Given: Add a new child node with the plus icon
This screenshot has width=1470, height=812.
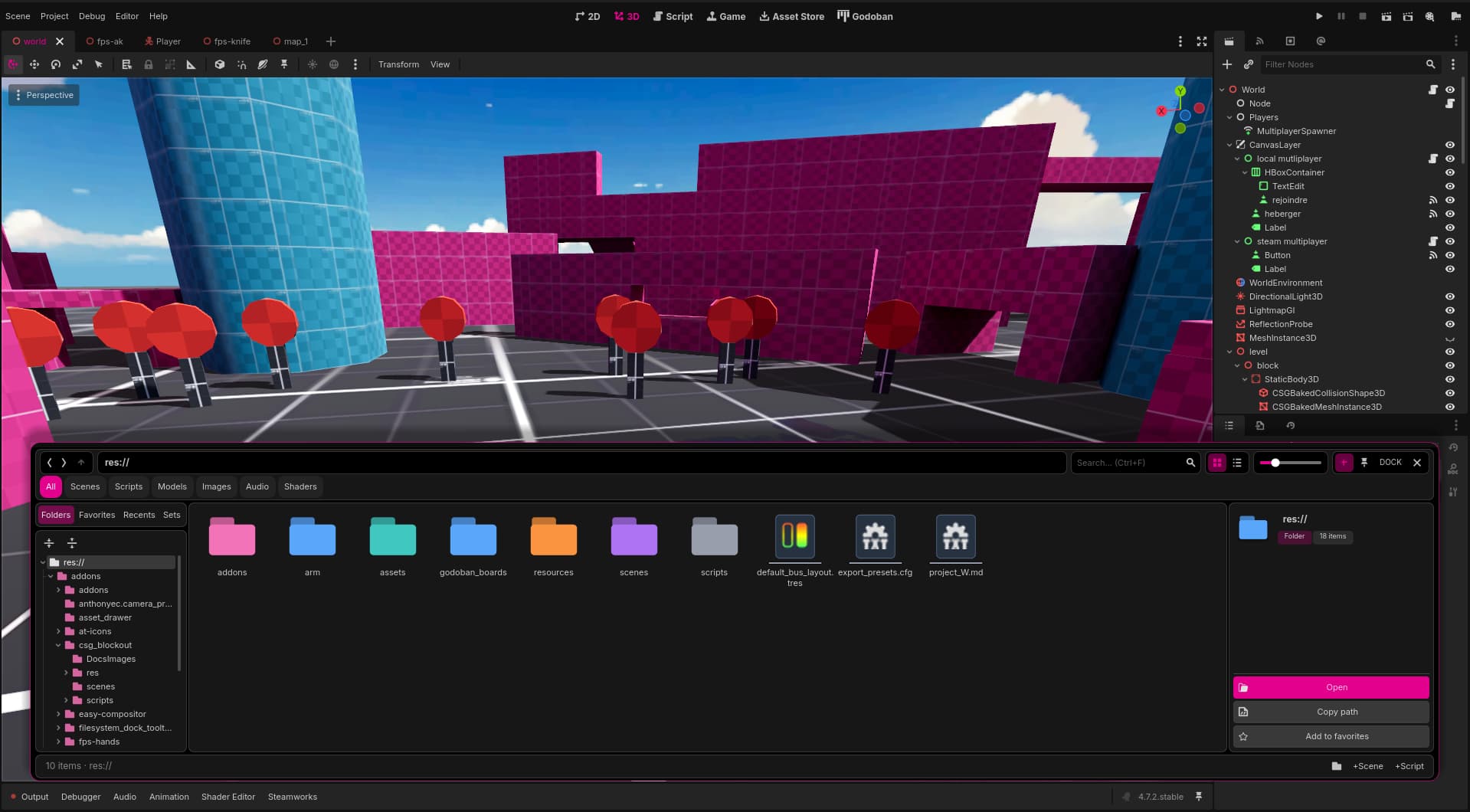Looking at the screenshot, I should 1227,64.
